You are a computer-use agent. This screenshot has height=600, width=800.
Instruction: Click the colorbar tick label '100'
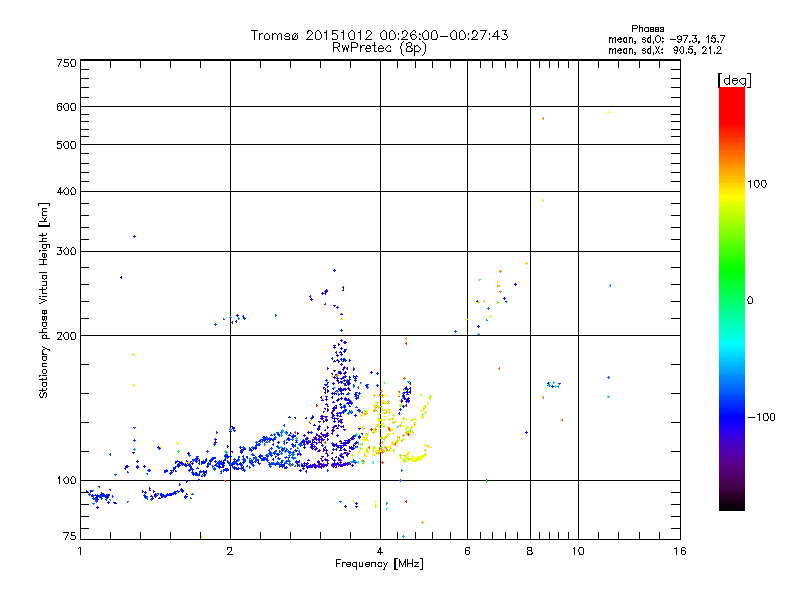tap(757, 184)
